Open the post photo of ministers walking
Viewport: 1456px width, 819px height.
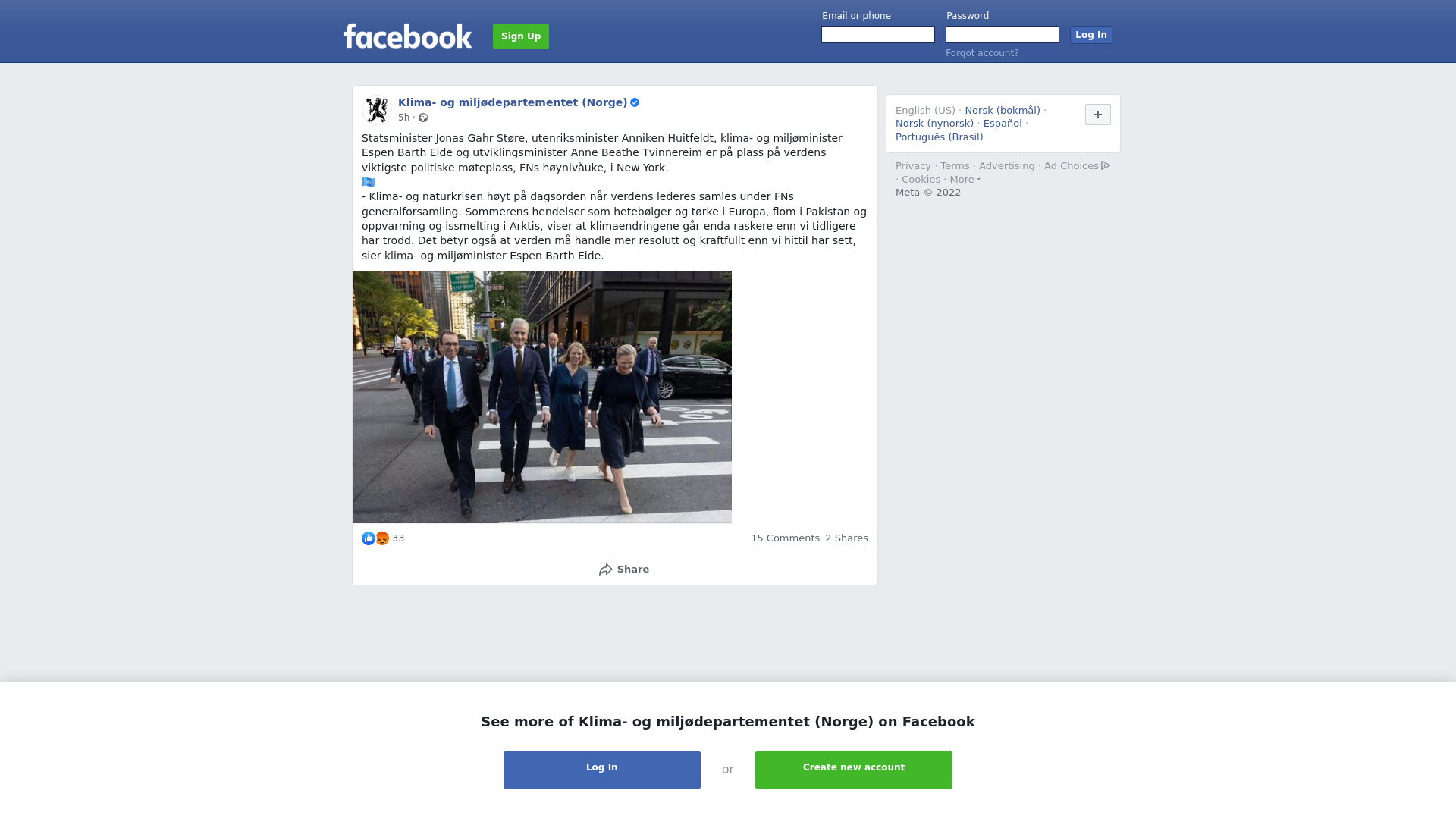[542, 397]
